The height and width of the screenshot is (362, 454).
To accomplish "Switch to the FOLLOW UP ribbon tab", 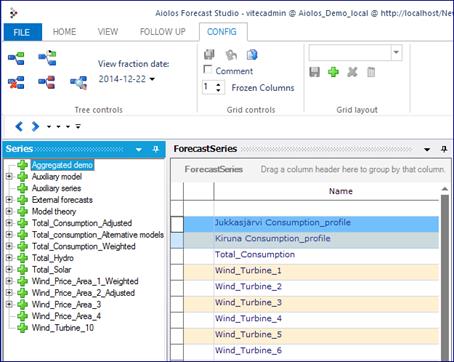I will click(x=163, y=32).
